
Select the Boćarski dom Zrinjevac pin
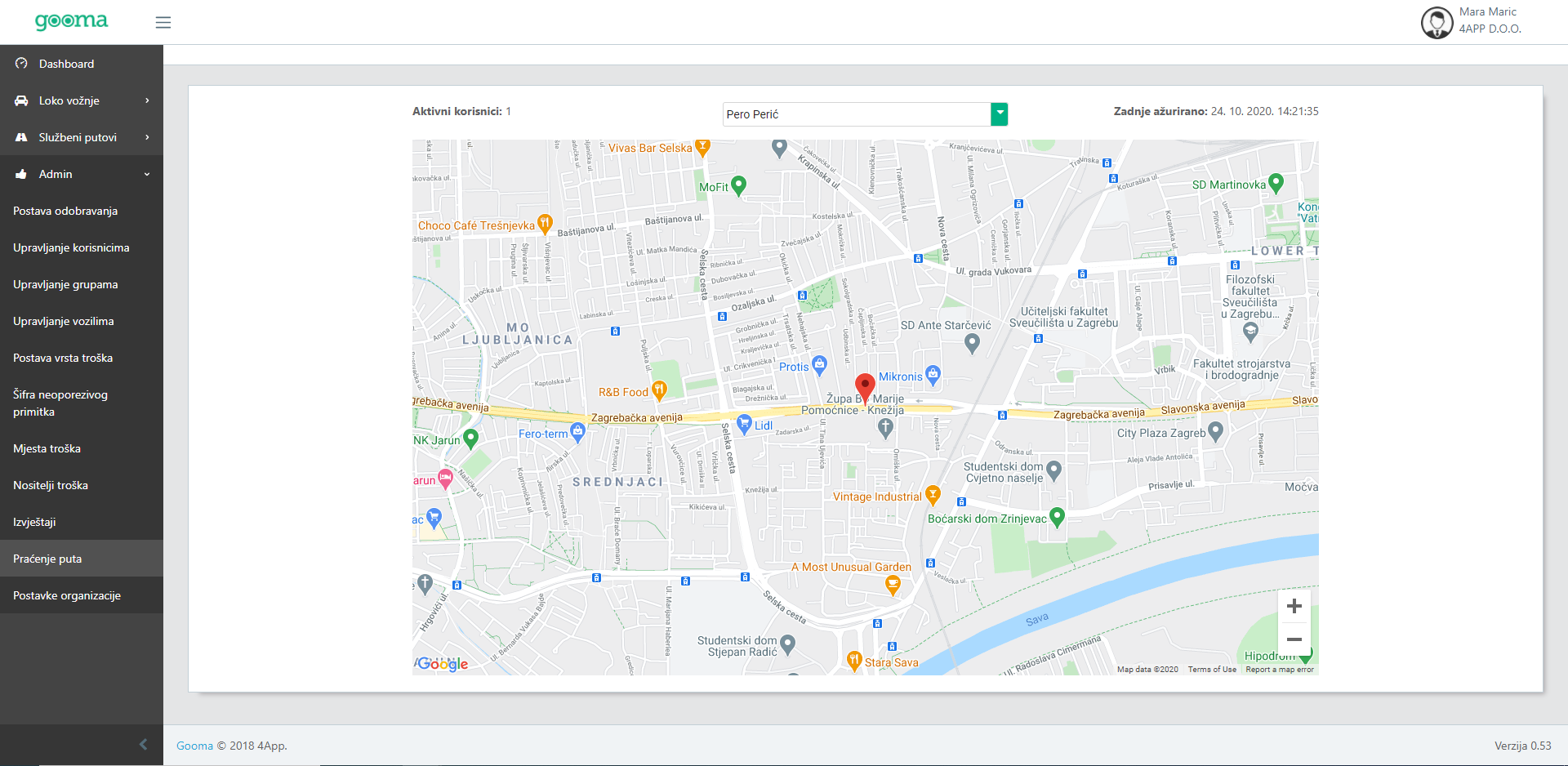tap(1057, 517)
